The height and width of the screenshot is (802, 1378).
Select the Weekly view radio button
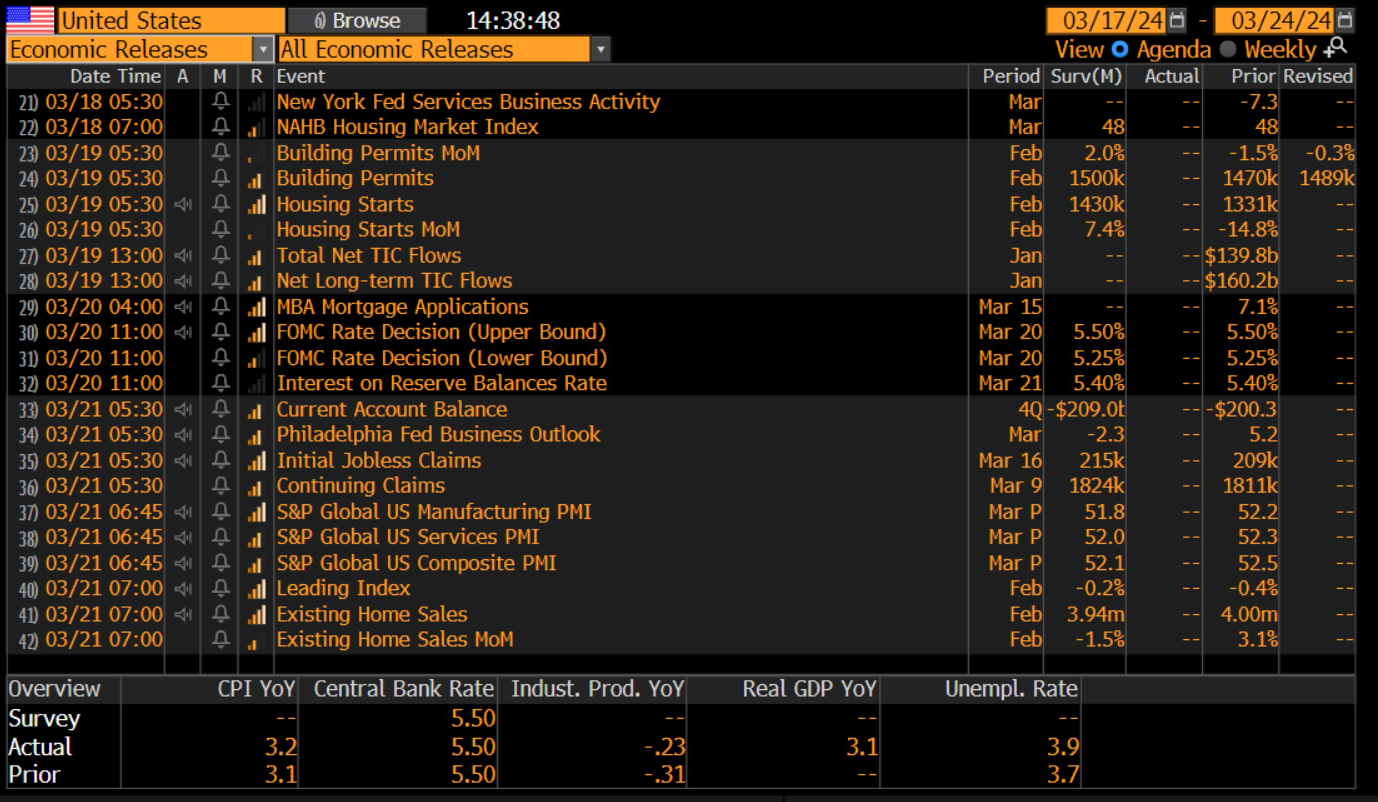(1228, 49)
